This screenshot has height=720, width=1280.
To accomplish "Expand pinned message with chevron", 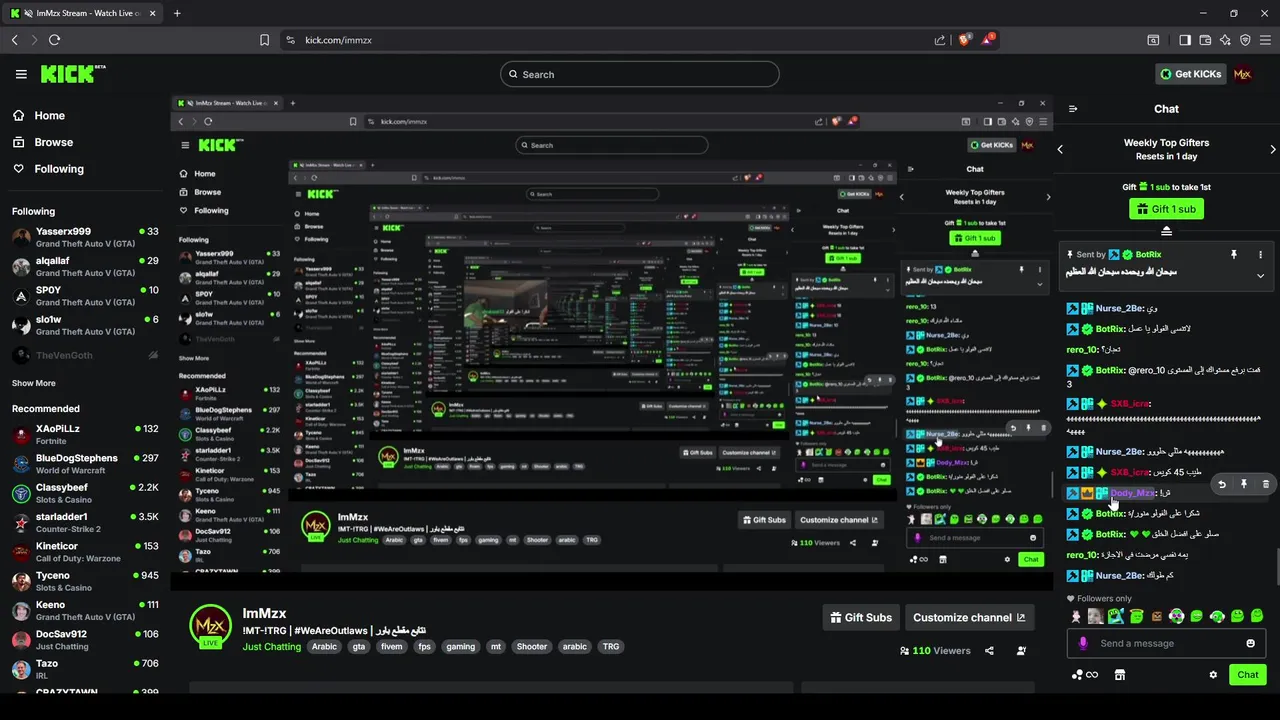I will [1260, 276].
